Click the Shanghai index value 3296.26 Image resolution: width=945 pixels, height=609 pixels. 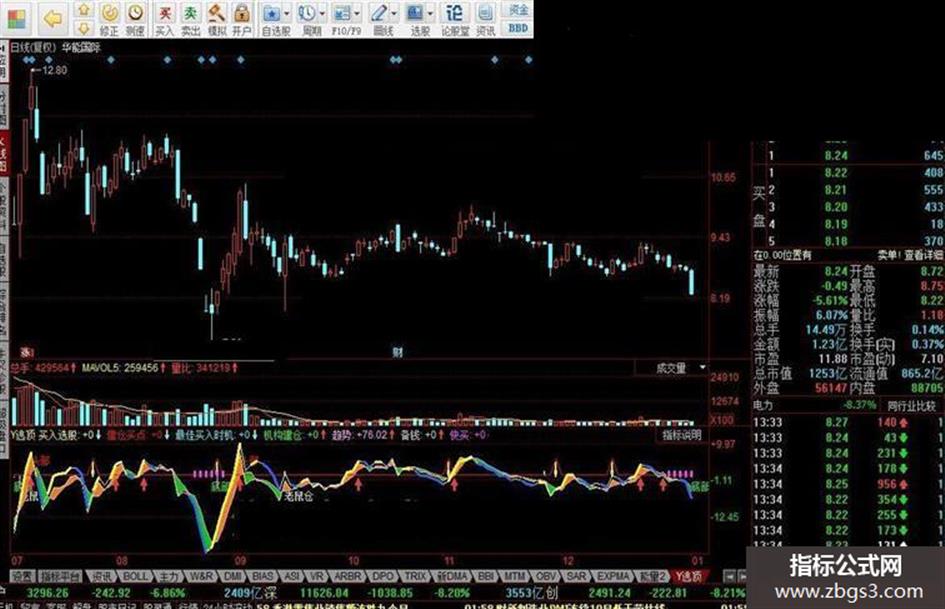tap(48, 593)
